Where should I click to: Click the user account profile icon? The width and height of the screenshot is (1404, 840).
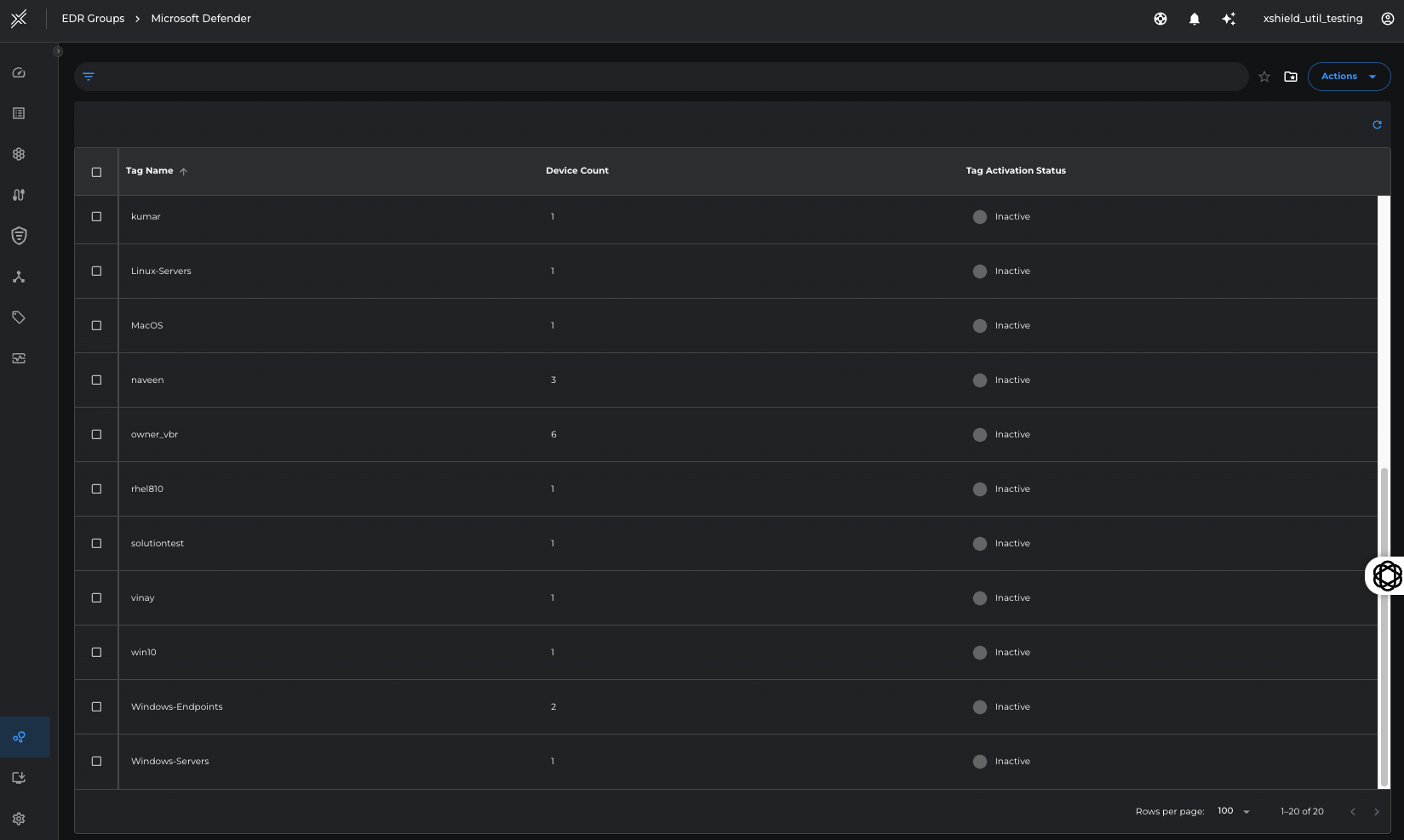point(1387,19)
